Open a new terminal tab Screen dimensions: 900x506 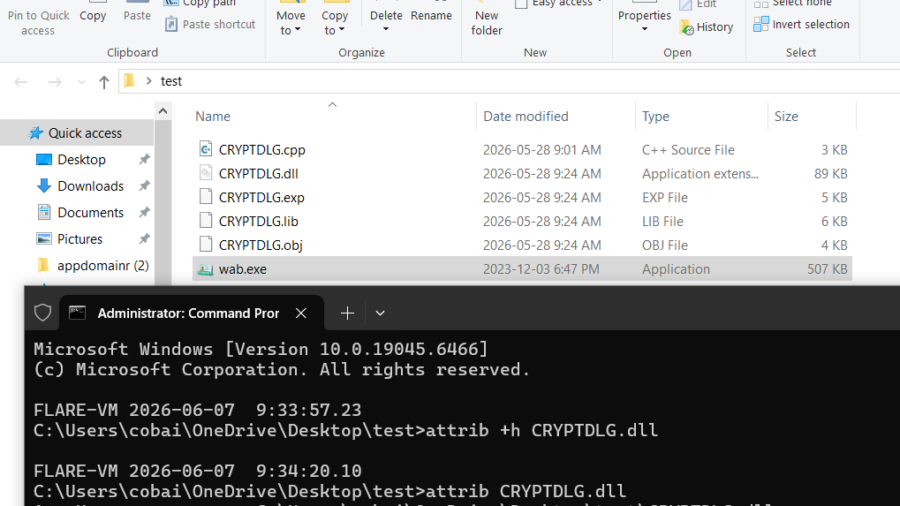click(347, 313)
